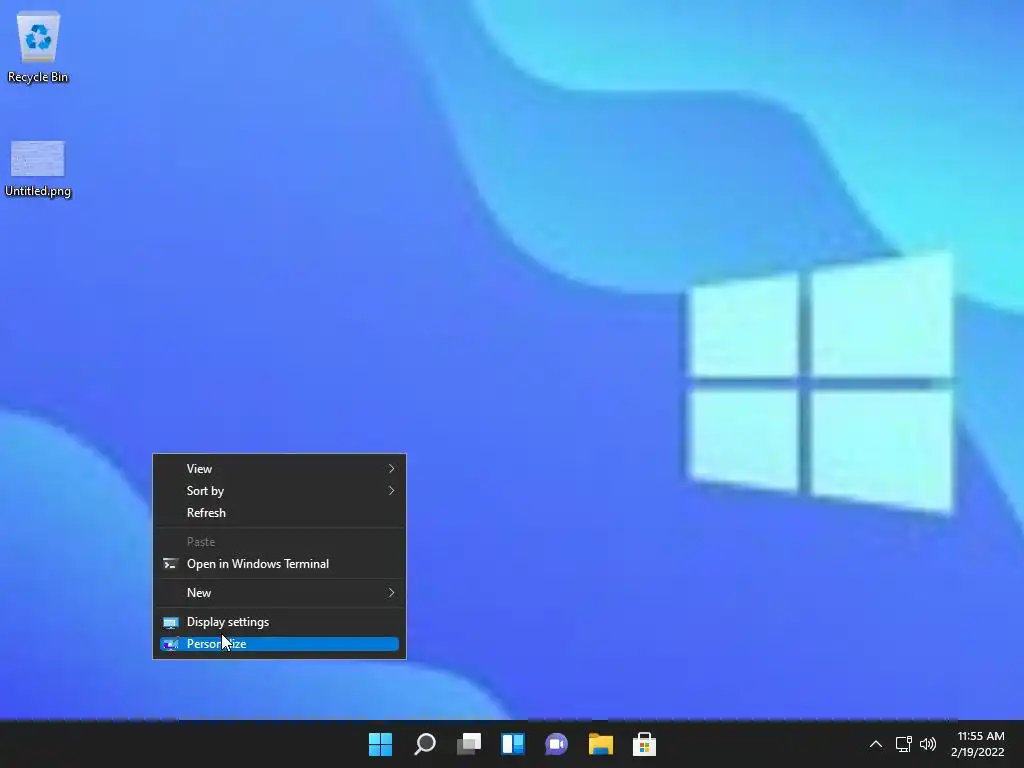The image size is (1024, 768).
Task: Click the Recycle Bin label text
Action: 38,77
